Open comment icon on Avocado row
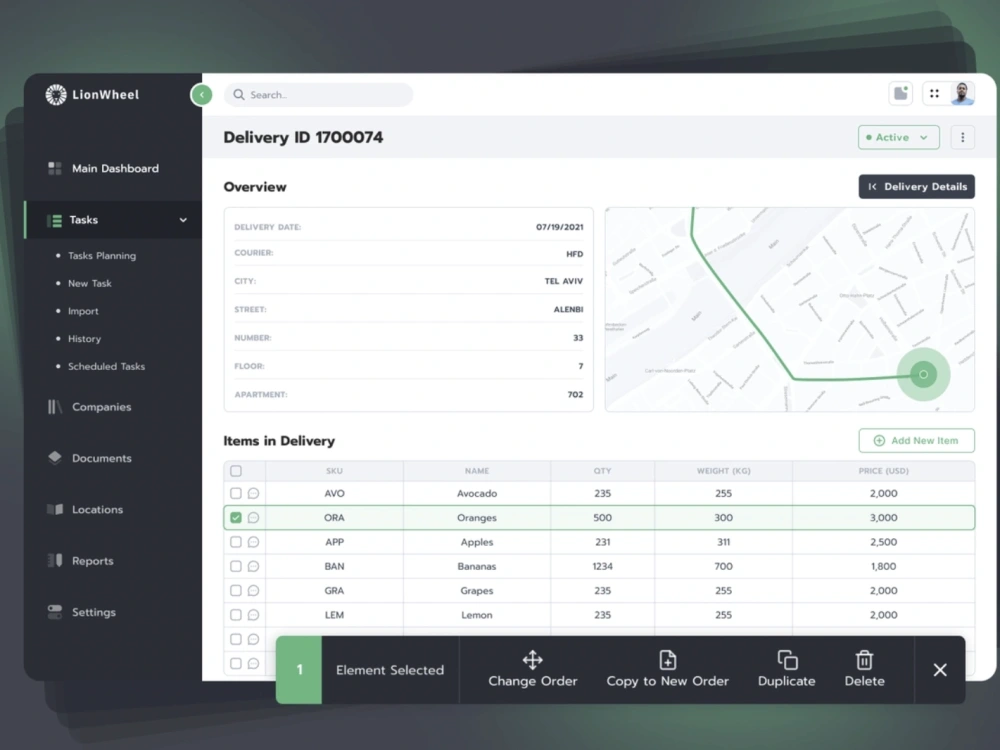The image size is (1000, 750). (253, 494)
